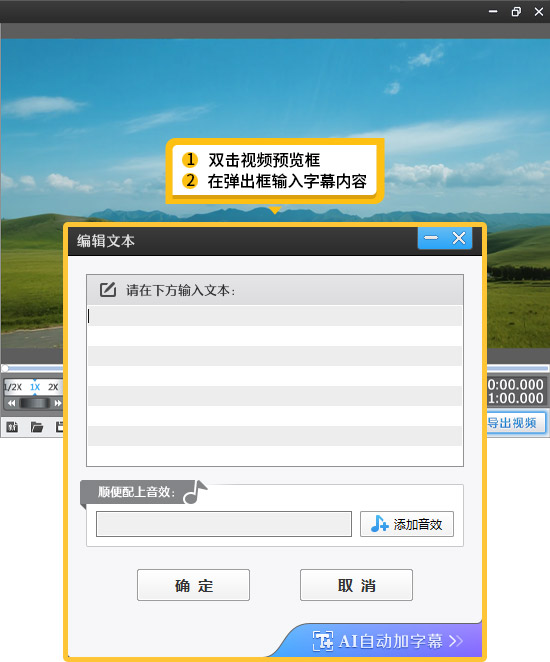Confirm with the 确定 button

(193, 585)
